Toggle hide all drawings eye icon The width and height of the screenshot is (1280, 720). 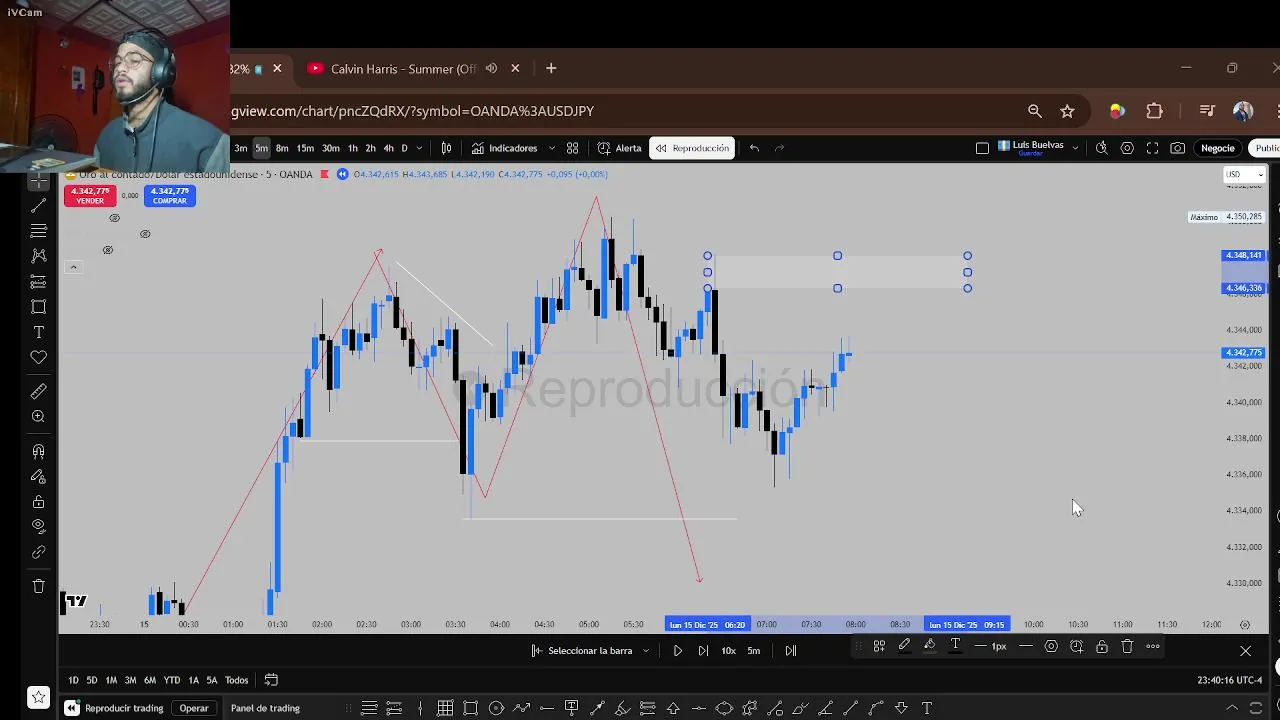coord(38,526)
